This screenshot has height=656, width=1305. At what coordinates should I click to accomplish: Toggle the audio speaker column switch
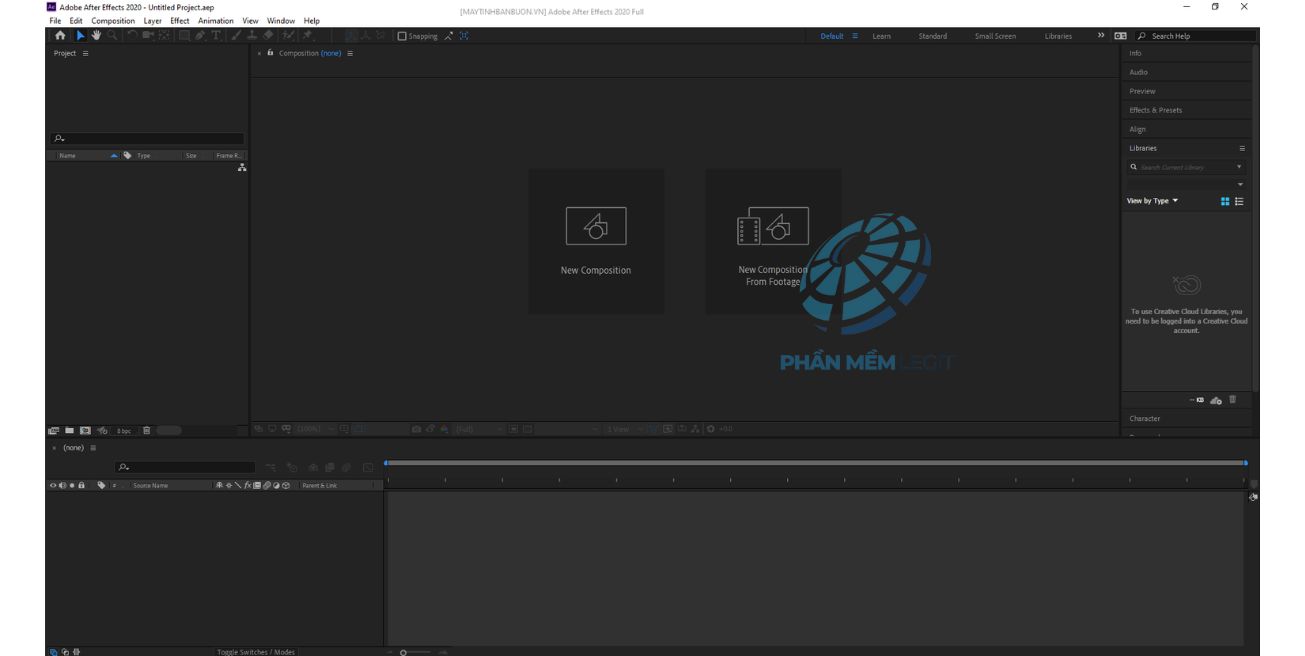pos(62,485)
